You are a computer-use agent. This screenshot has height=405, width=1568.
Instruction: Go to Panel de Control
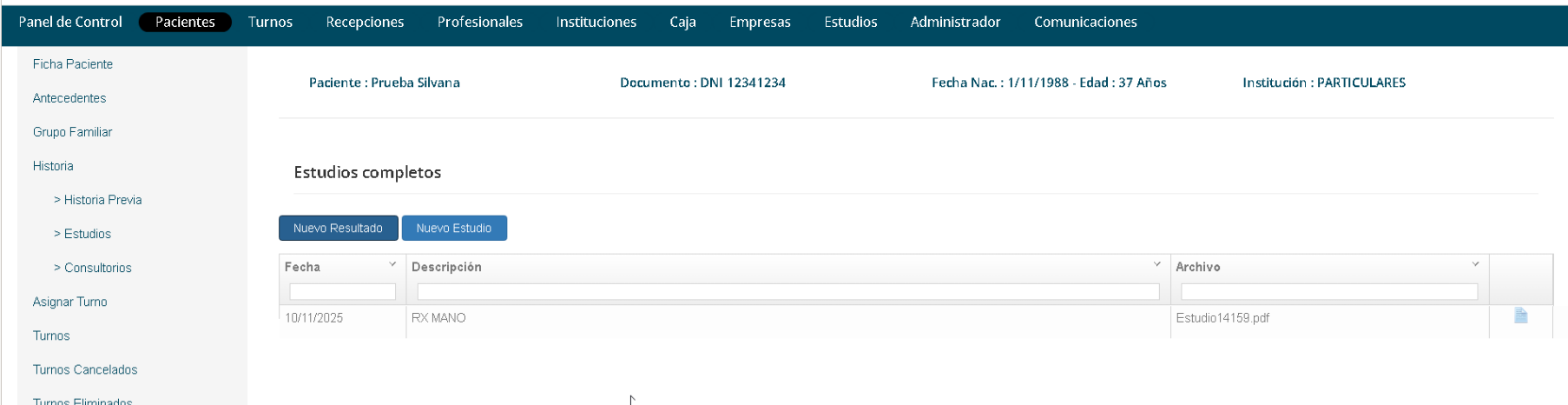[70, 22]
